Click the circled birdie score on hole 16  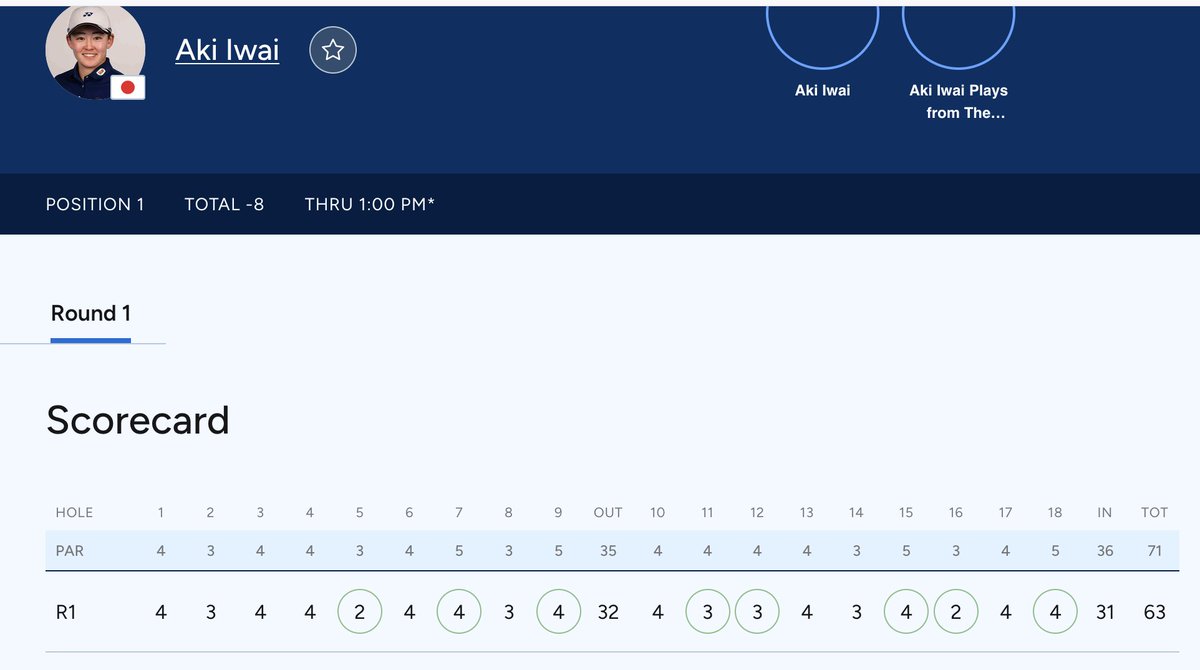pyautogui.click(x=956, y=611)
